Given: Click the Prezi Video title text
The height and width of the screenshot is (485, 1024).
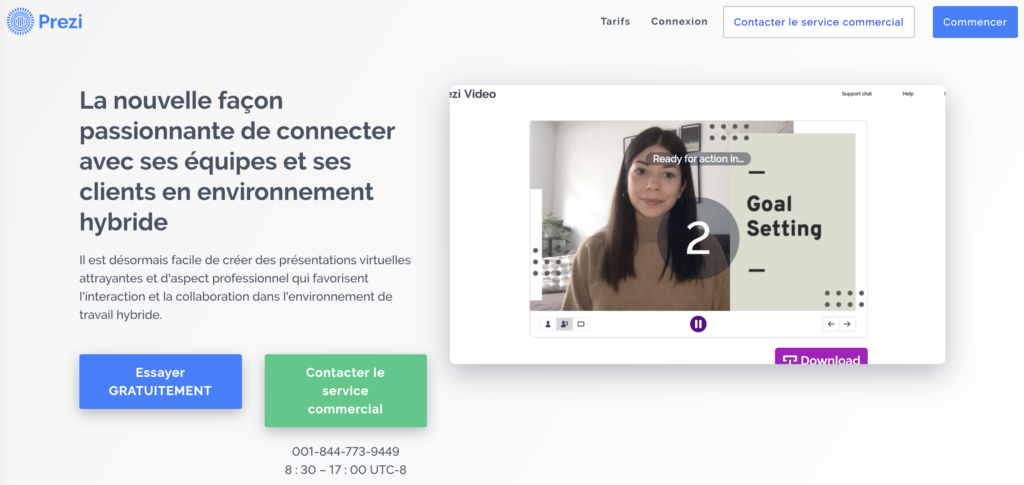Looking at the screenshot, I should tap(473, 94).
